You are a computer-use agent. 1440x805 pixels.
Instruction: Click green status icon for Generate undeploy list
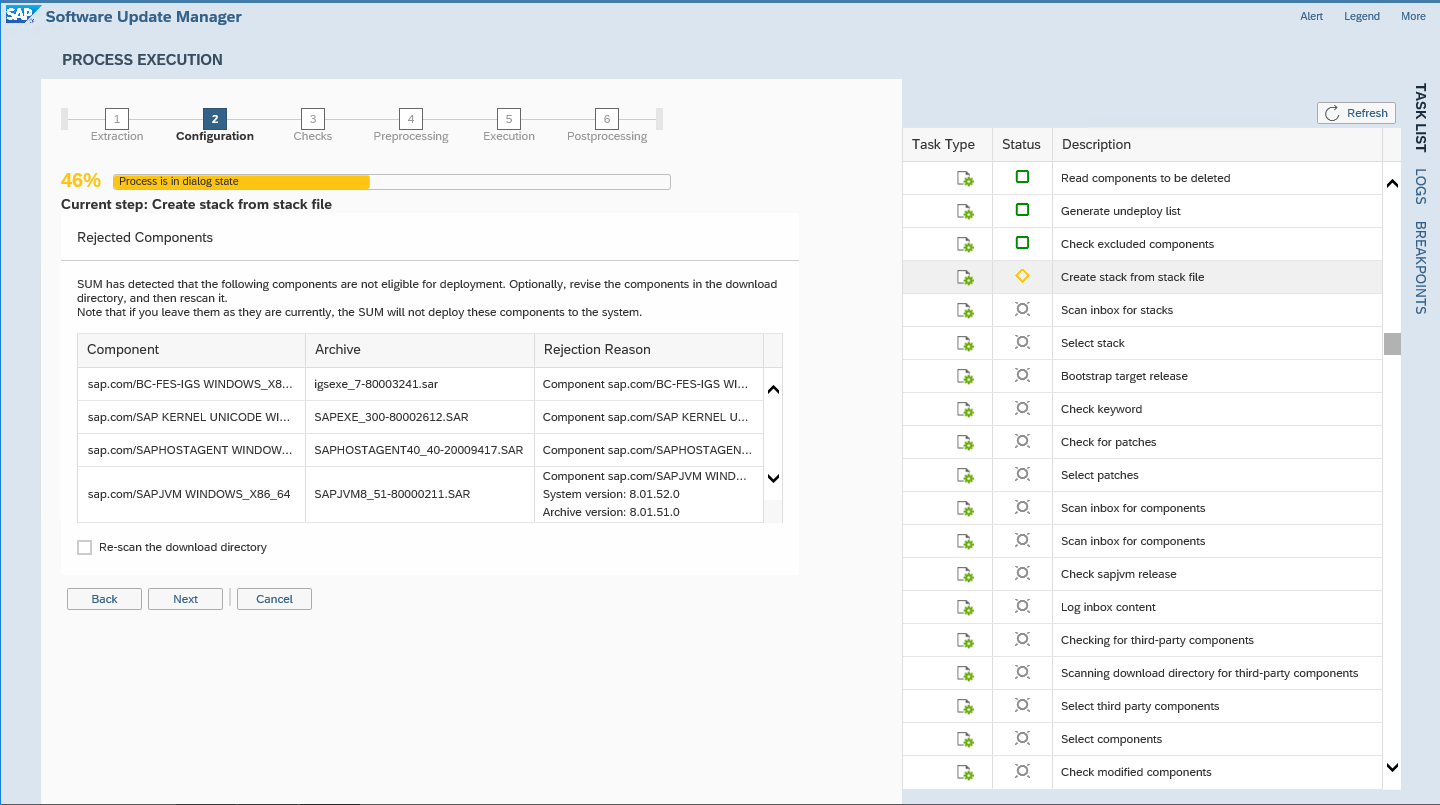pos(1022,210)
